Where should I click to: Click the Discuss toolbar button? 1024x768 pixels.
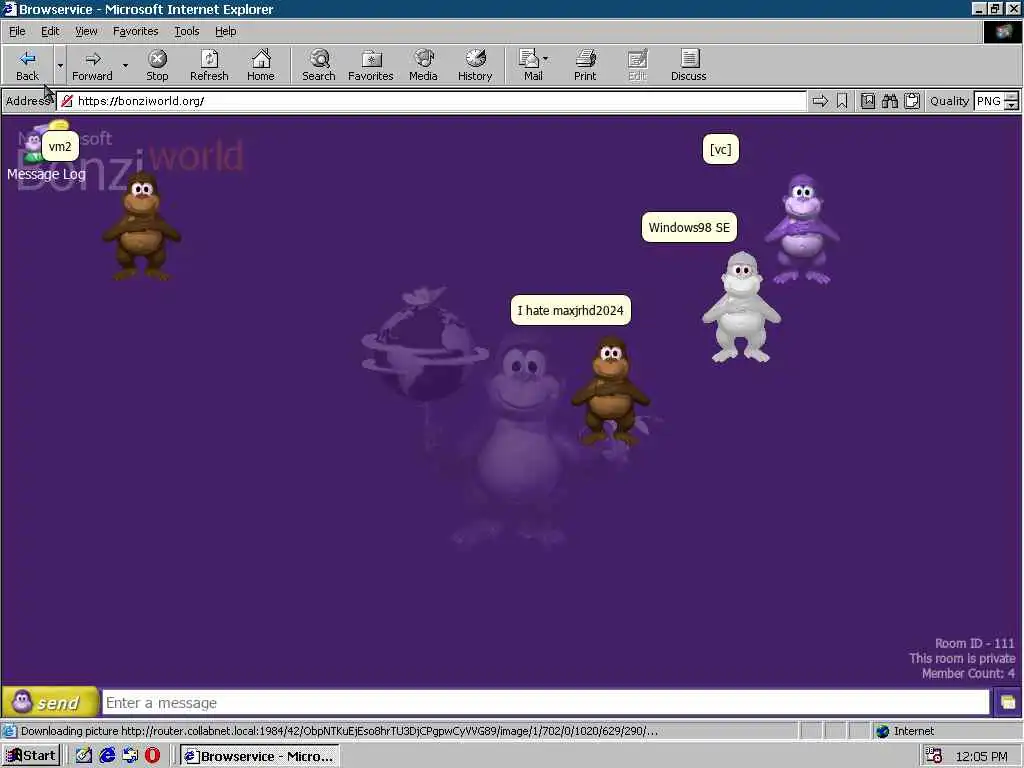click(688, 65)
